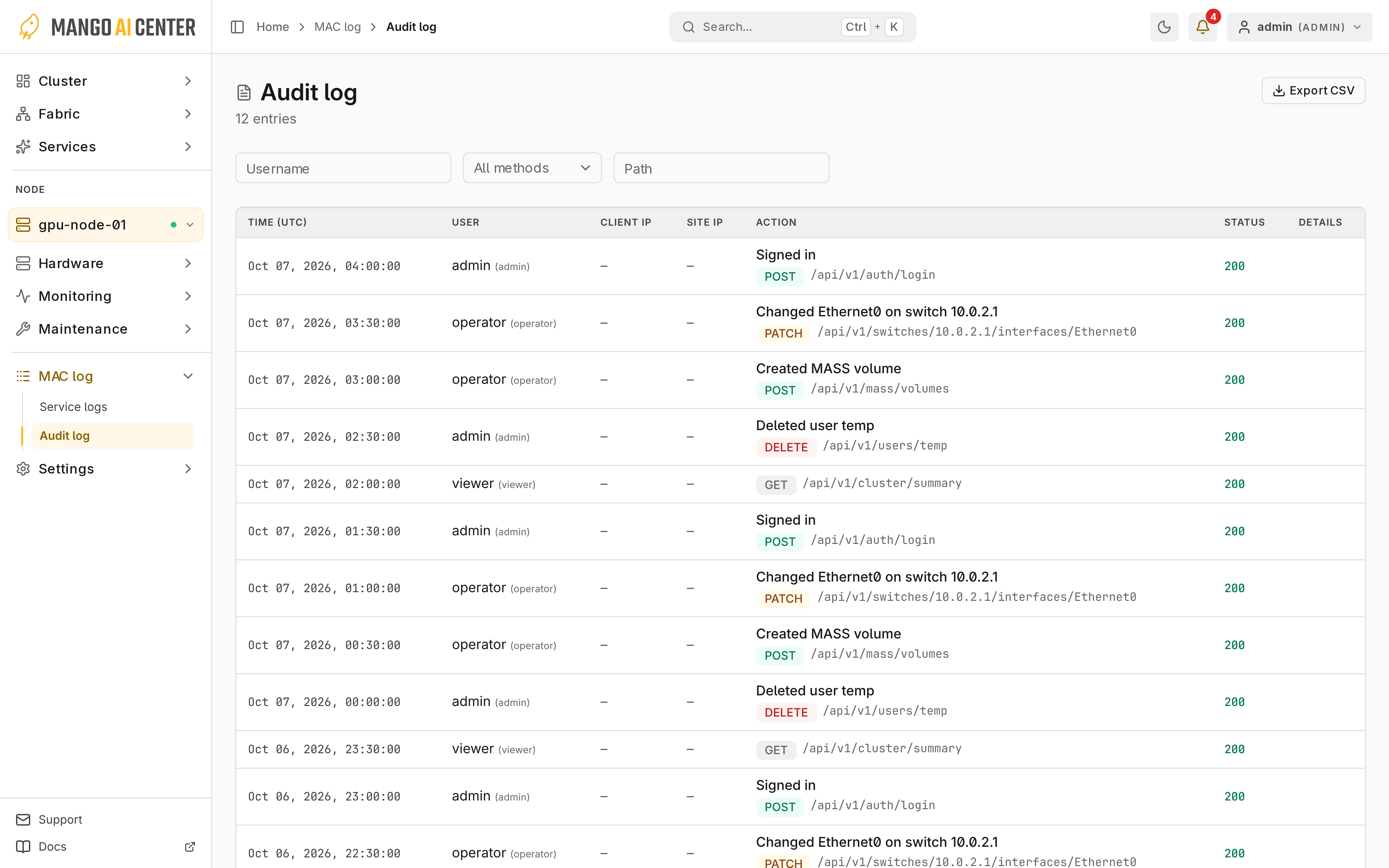Image resolution: width=1389 pixels, height=868 pixels.
Task: Focus the Path filter field
Action: tap(721, 167)
